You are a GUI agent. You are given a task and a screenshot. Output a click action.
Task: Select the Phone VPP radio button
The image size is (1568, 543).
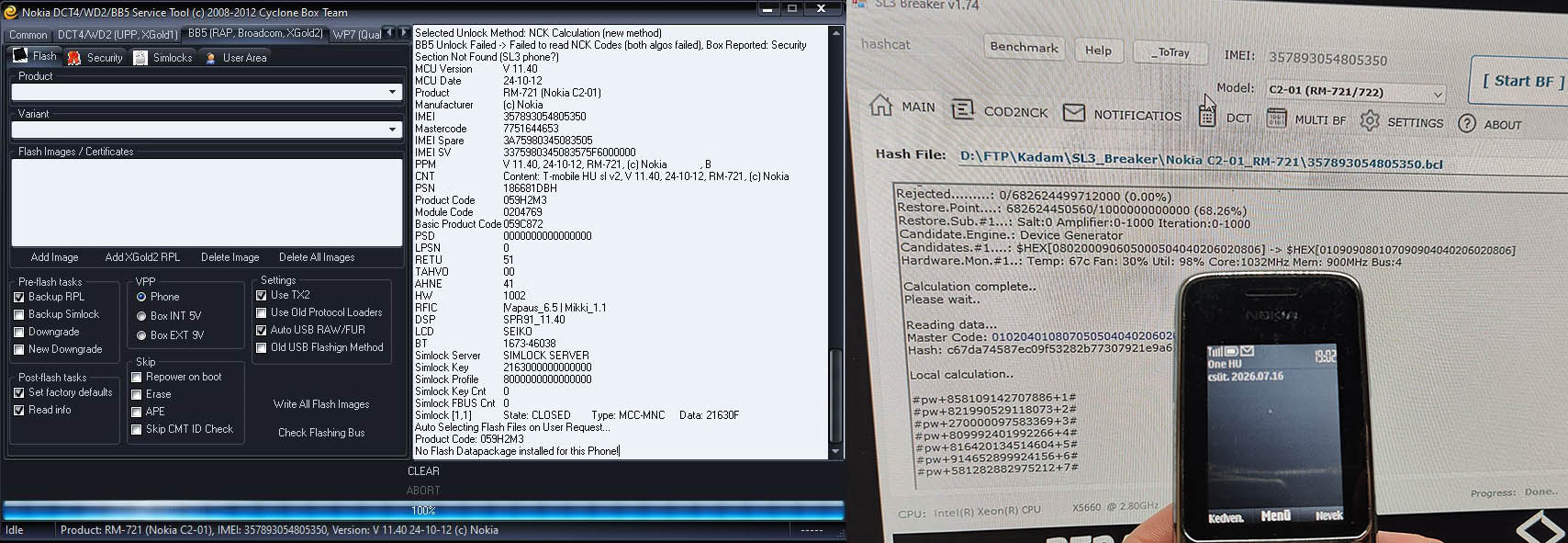point(141,297)
